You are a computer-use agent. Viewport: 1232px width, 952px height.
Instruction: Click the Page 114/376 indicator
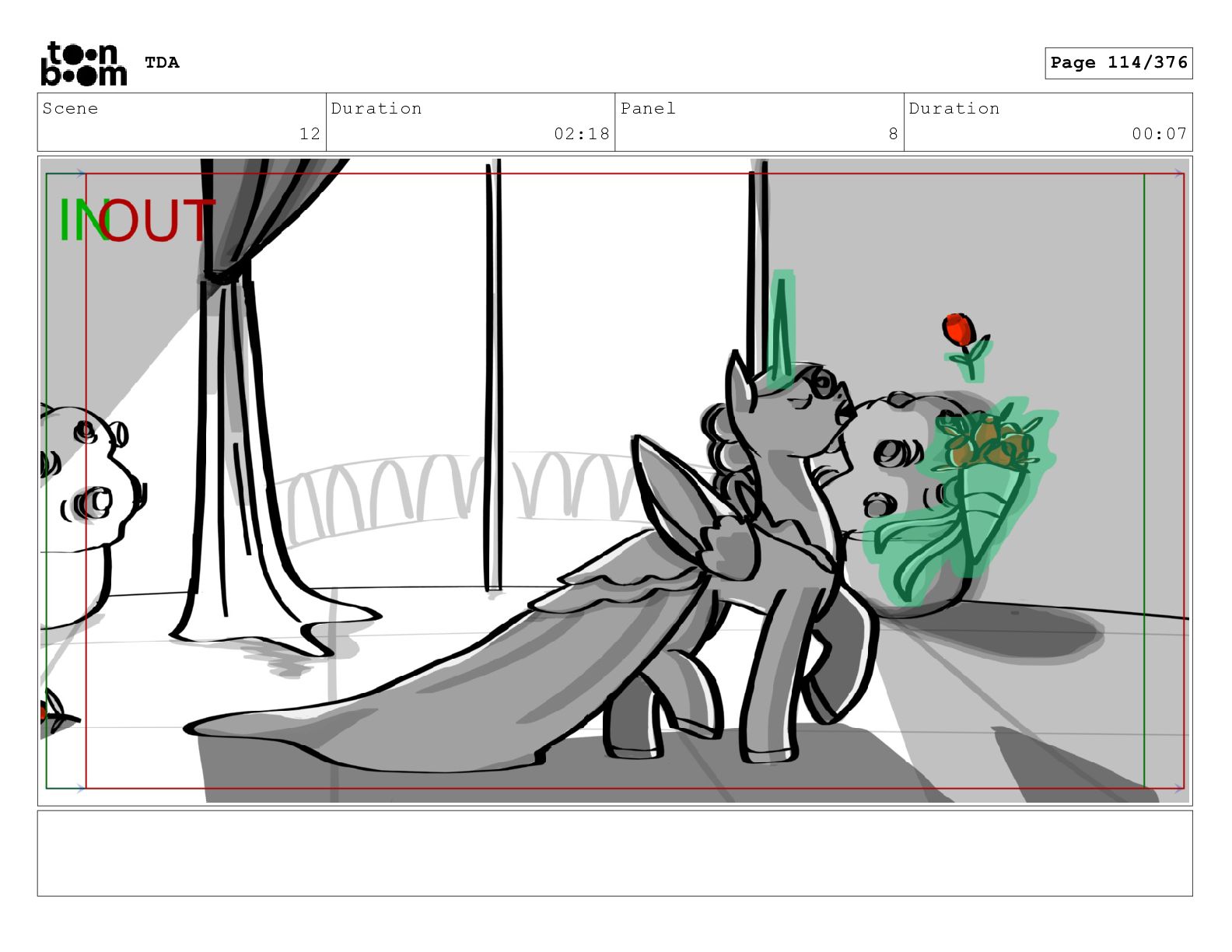click(x=1118, y=63)
